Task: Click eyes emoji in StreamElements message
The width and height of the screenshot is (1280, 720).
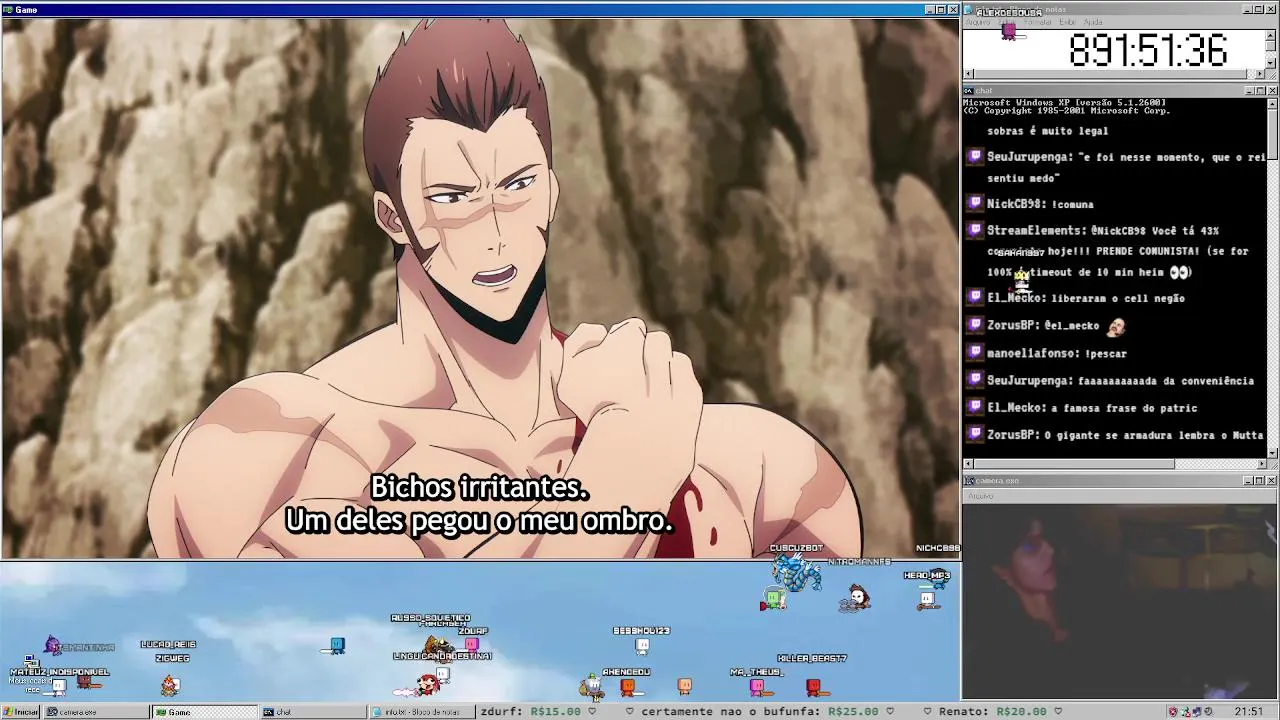Action: (x=1181, y=272)
